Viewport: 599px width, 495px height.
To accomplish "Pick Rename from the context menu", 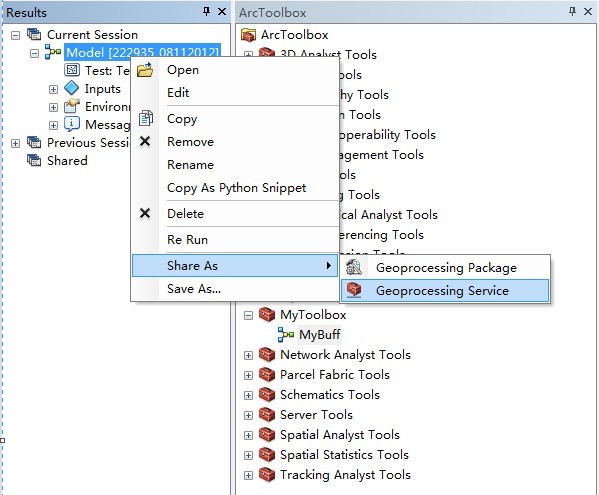I will [x=235, y=165].
